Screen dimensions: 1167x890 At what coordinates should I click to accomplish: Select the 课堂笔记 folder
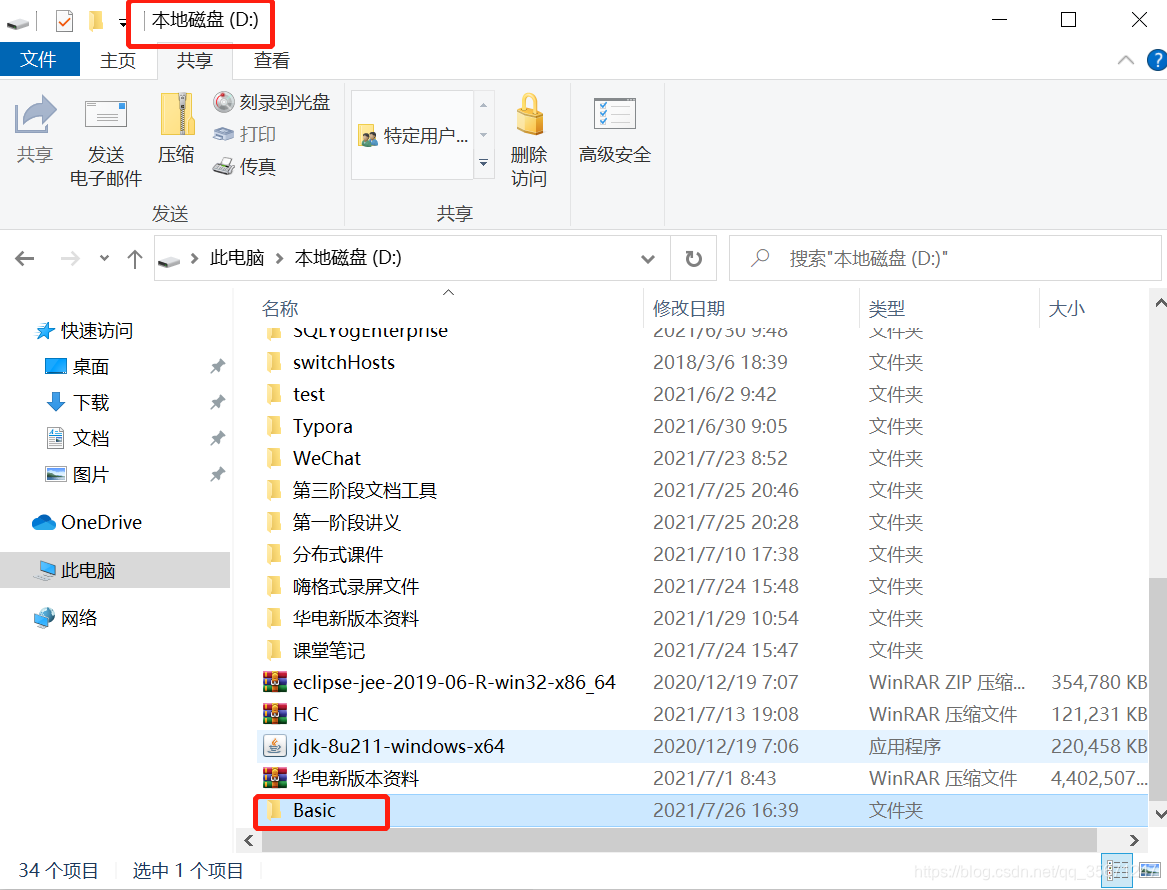point(702,650)
